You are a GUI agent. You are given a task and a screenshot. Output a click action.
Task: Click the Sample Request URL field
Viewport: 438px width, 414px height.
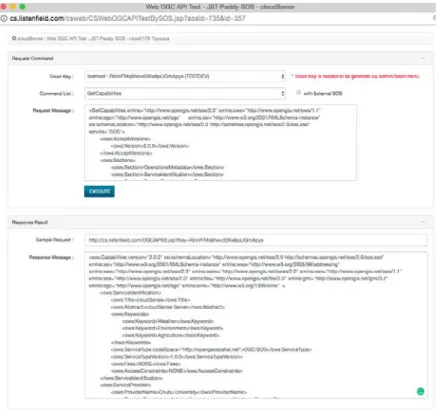coord(256,240)
